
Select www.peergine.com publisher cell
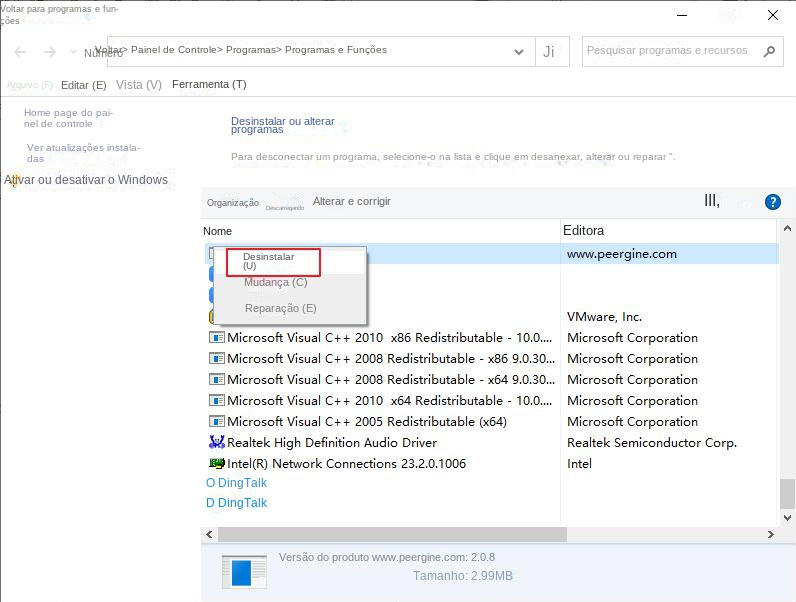click(621, 254)
